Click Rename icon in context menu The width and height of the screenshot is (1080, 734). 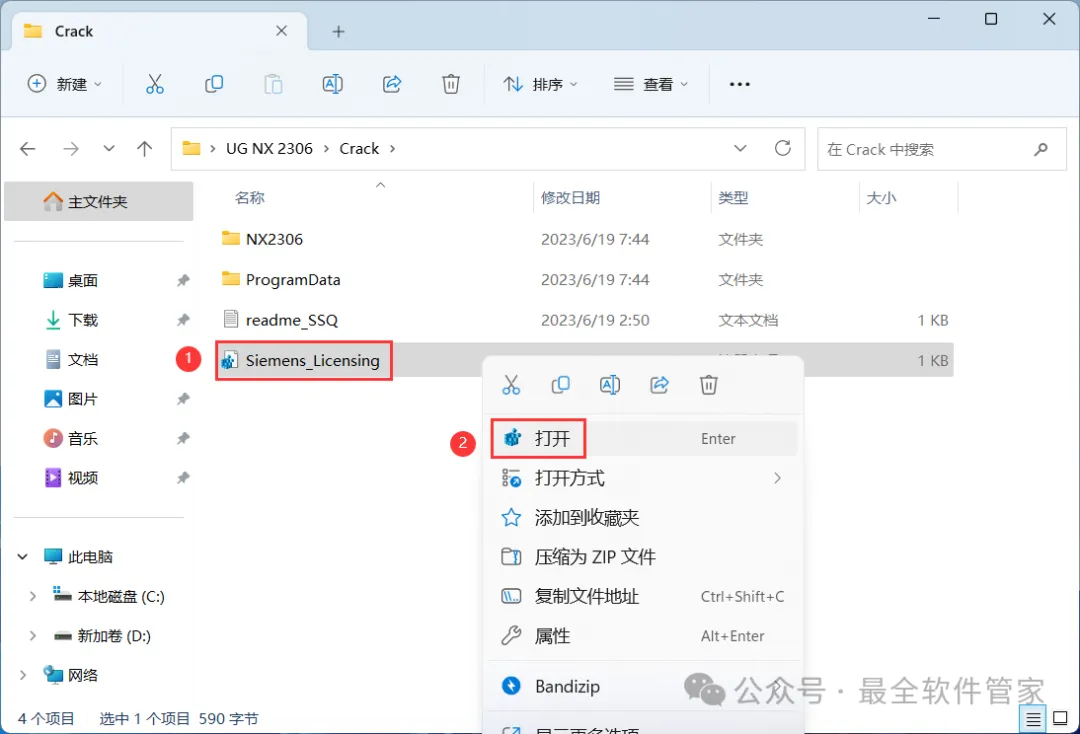(x=610, y=385)
